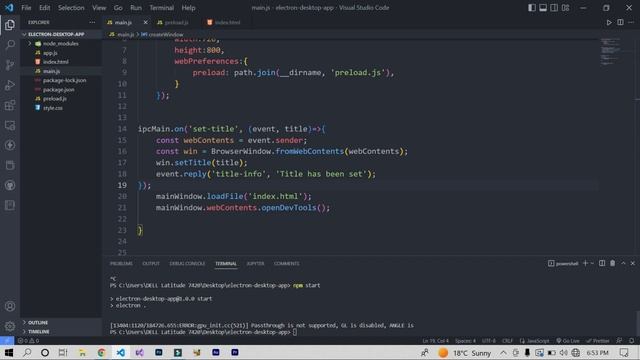640x360 pixels.
Task: Change Spaces: 4 indentation setting
Action: tap(465, 340)
